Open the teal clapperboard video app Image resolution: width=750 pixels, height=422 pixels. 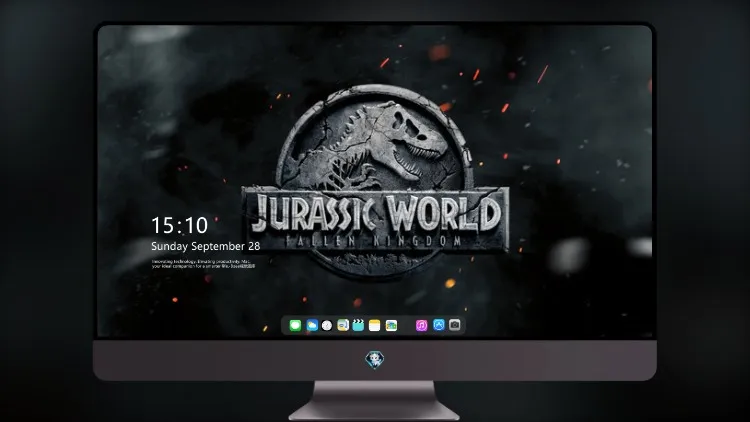point(358,325)
